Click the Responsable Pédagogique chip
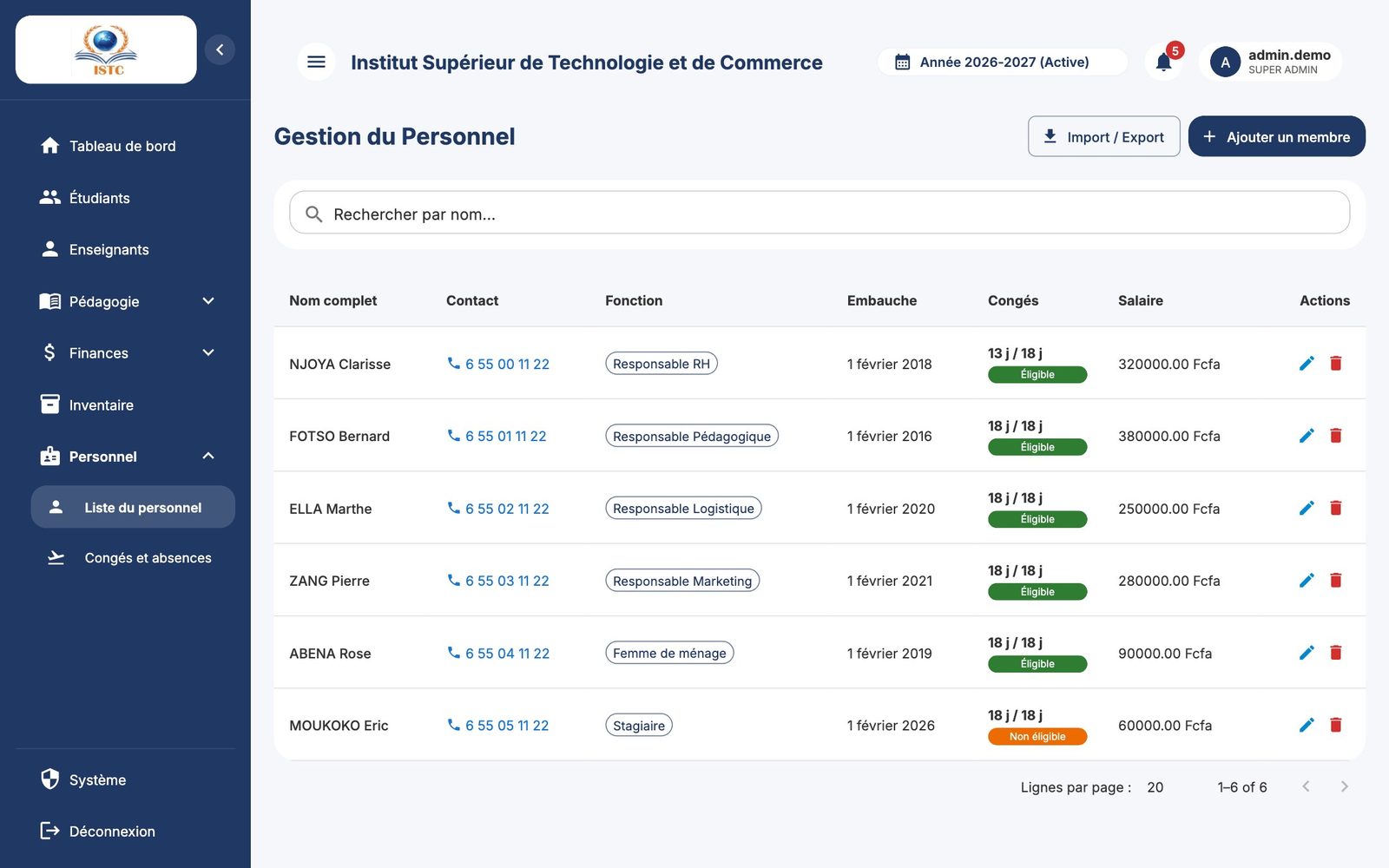 coord(692,436)
